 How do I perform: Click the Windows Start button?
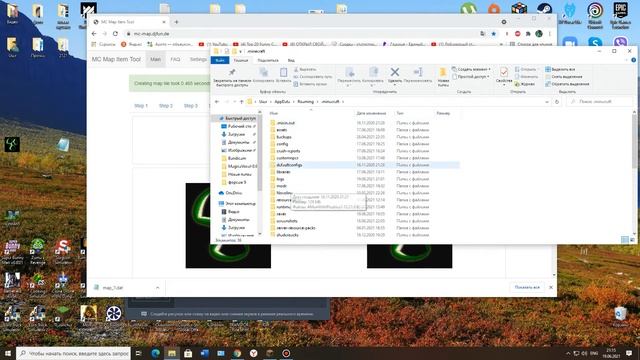8,353
